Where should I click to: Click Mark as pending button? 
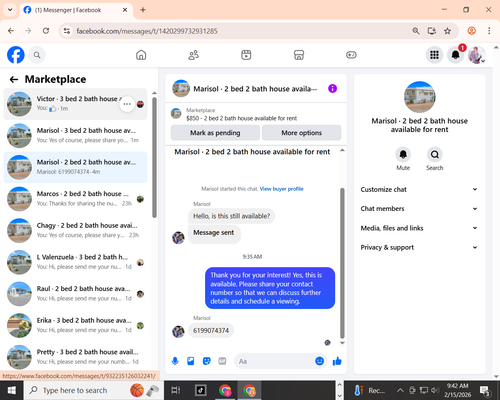(x=215, y=133)
